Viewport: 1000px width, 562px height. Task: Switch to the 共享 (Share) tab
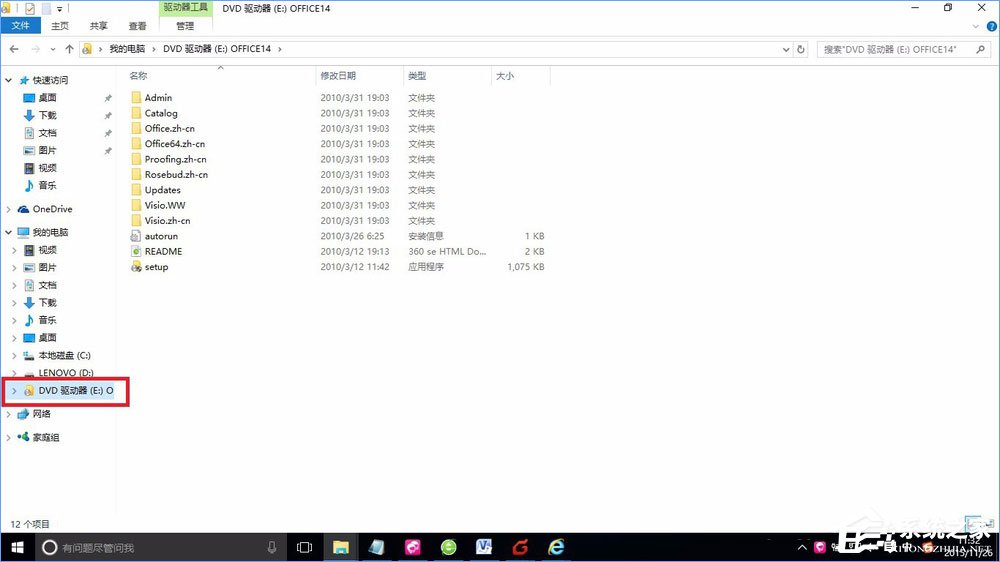(x=98, y=26)
